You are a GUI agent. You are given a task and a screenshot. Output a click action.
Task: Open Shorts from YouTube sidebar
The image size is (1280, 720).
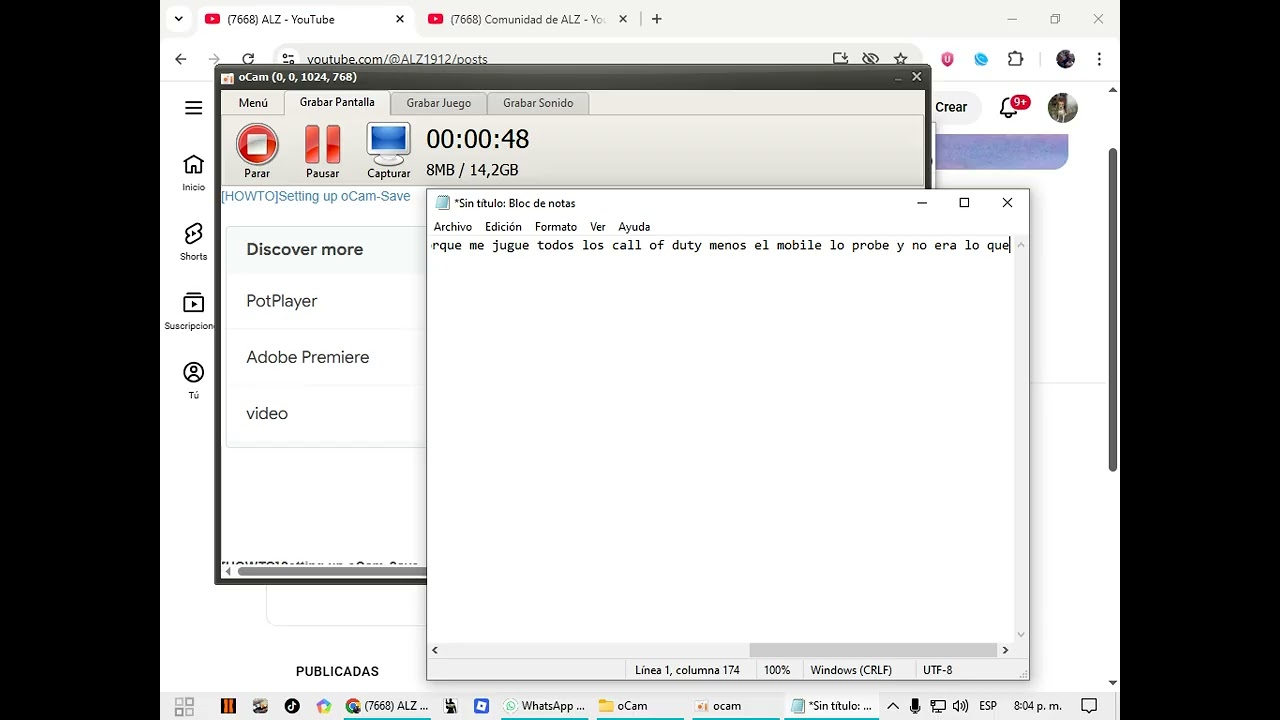193,241
